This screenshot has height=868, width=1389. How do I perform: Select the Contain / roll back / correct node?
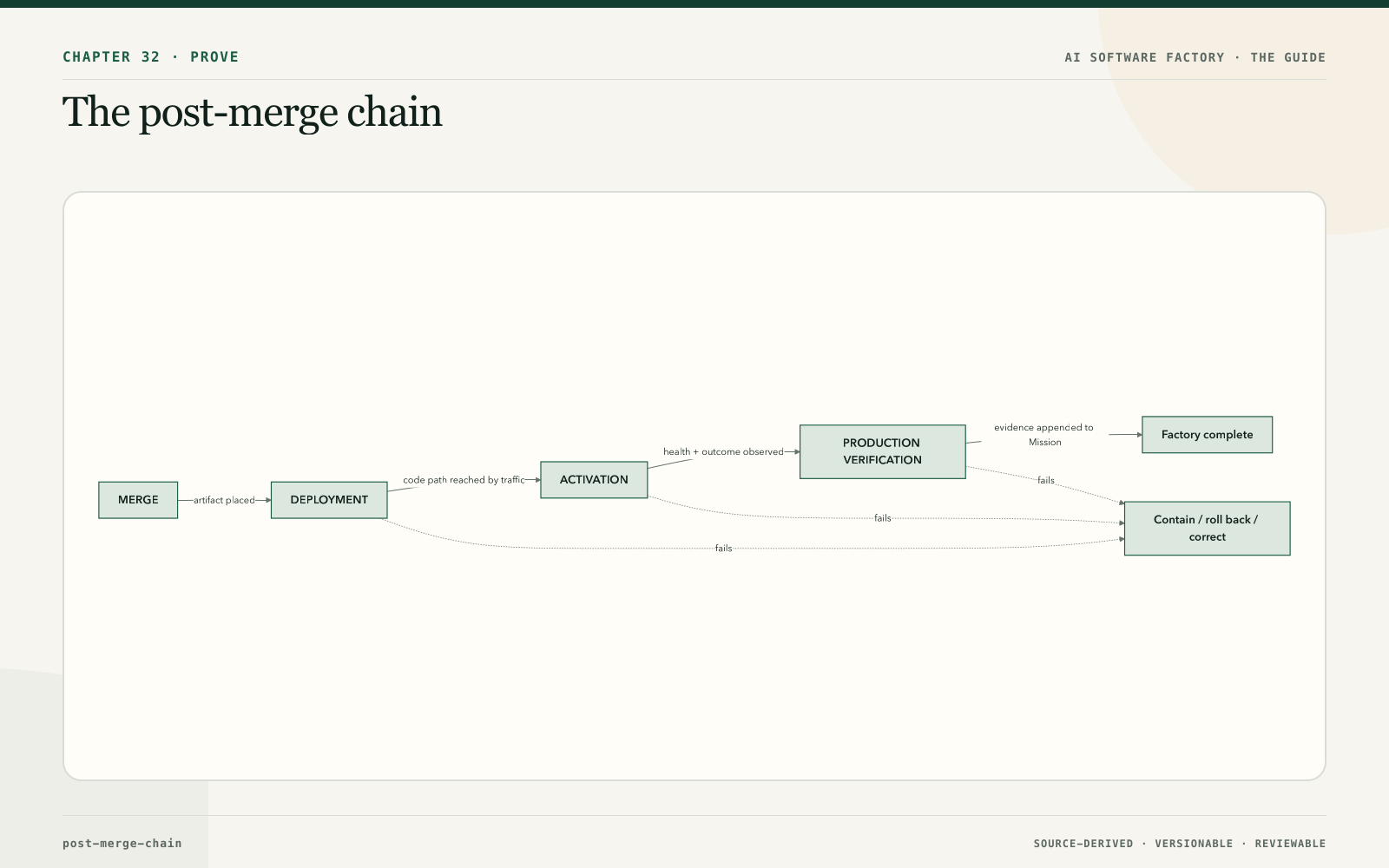click(x=1207, y=529)
